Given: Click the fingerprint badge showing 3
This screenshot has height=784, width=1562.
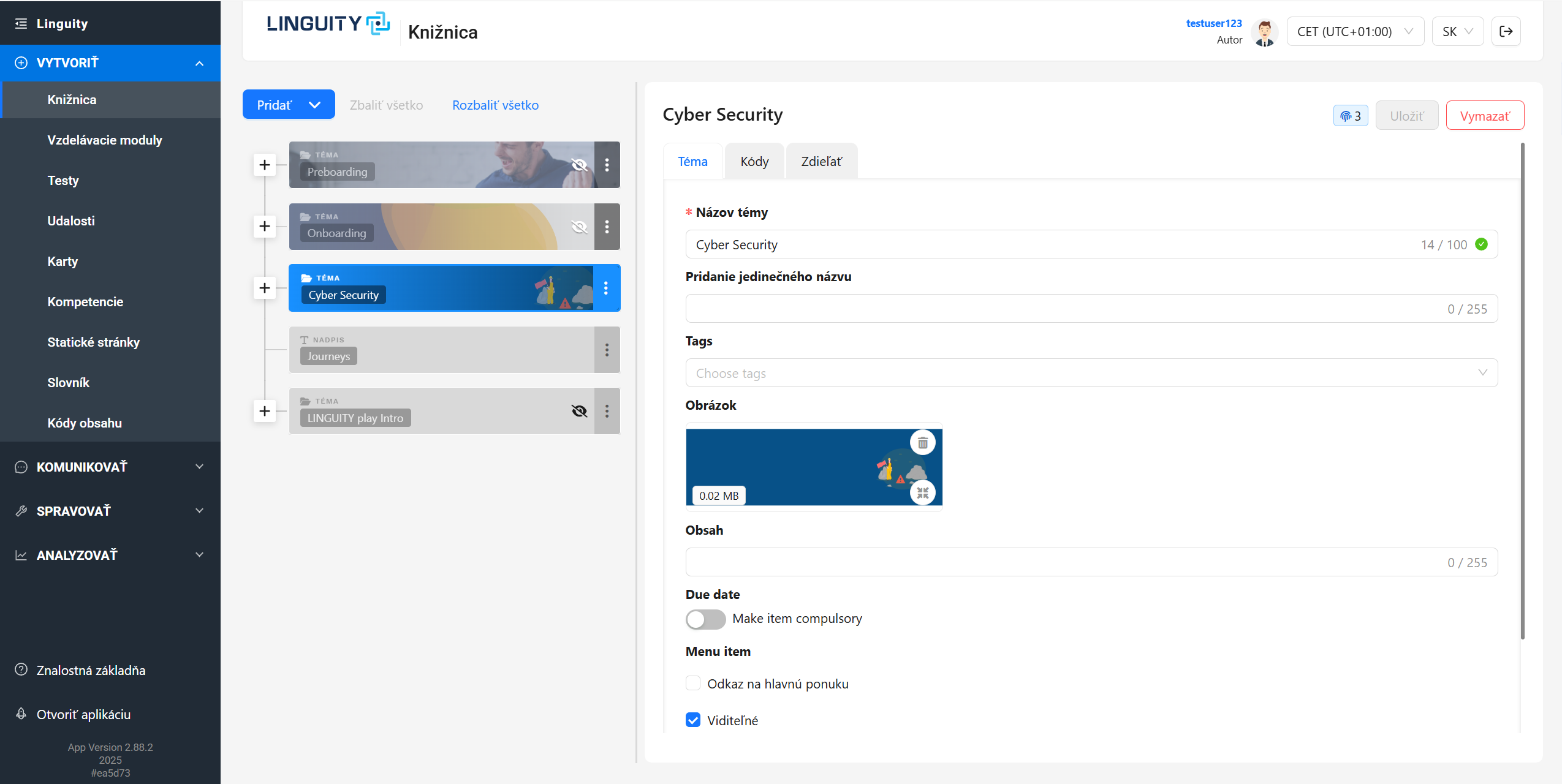Looking at the screenshot, I should coord(1350,116).
